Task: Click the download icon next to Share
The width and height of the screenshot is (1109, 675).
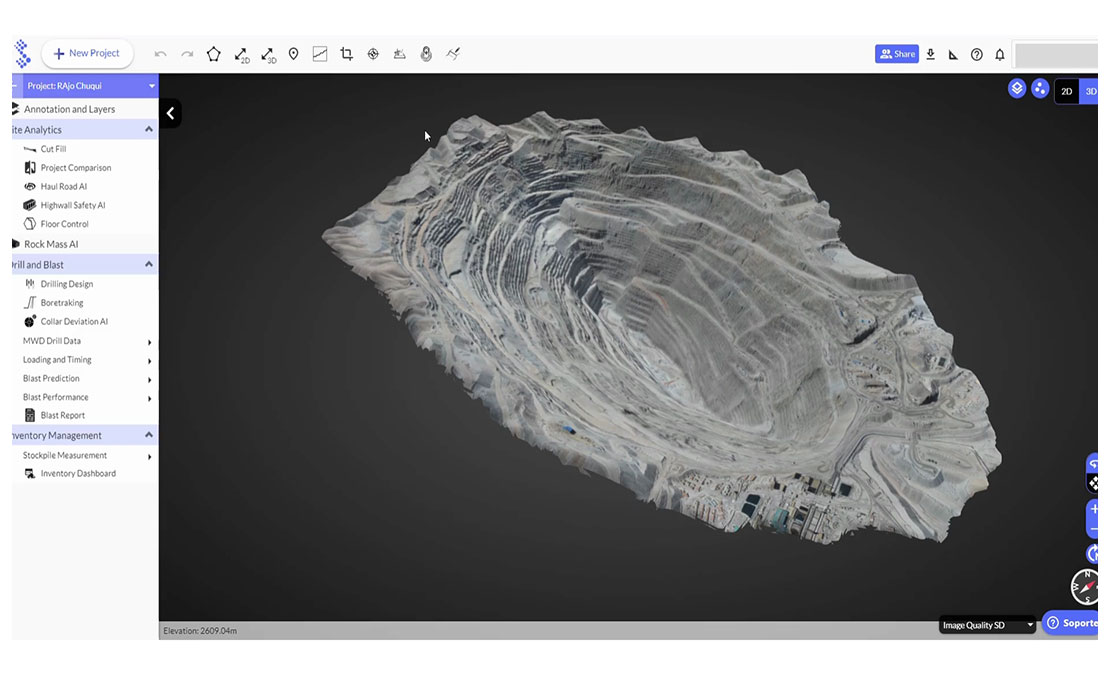Action: pos(930,54)
